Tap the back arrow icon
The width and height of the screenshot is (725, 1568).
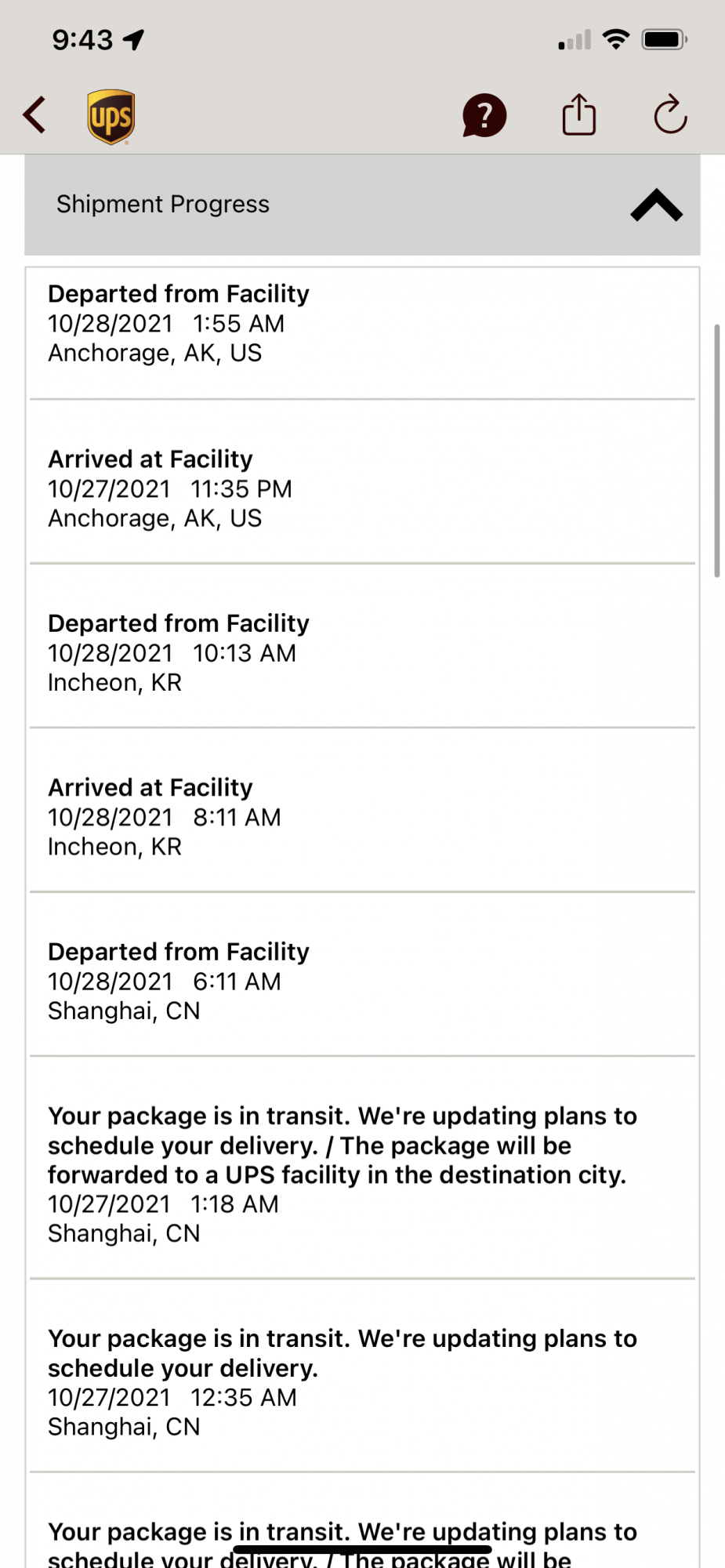coord(35,116)
